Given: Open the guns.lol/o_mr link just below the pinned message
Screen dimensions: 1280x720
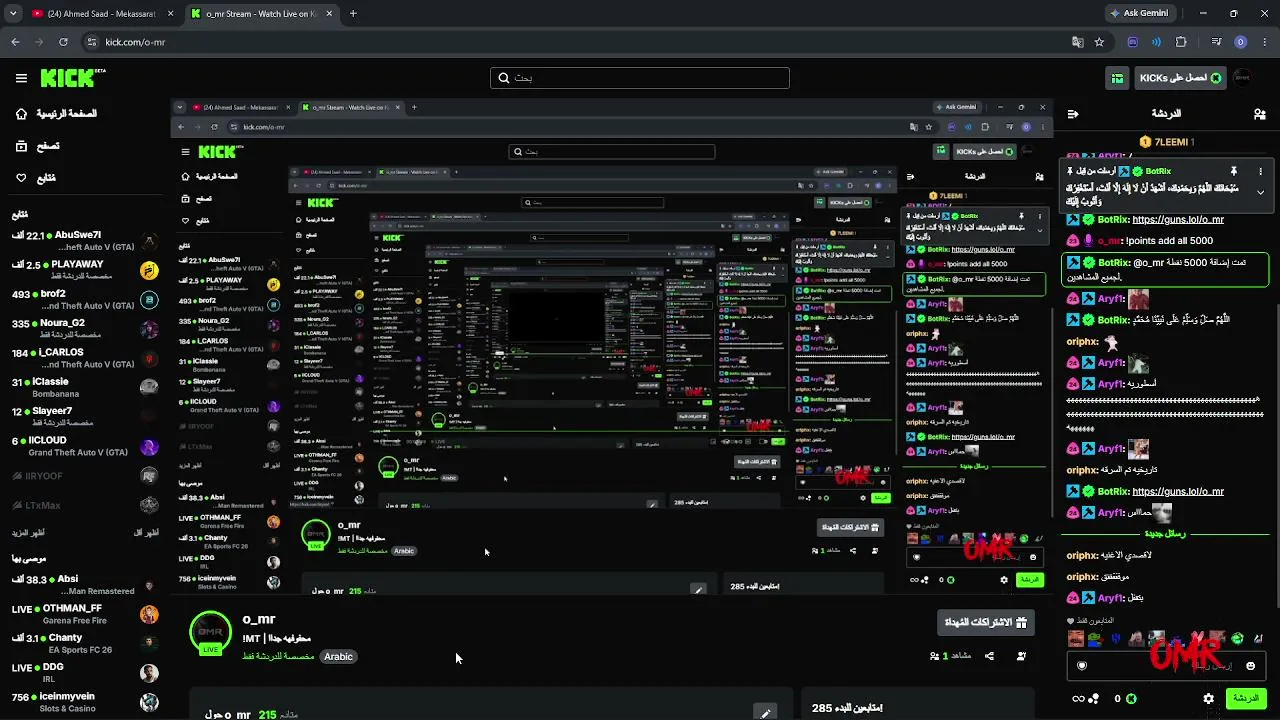Looking at the screenshot, I should click(x=1178, y=220).
